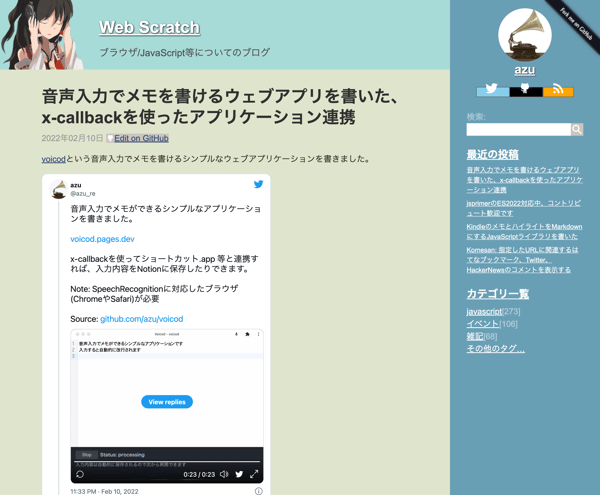
Task: Open voicod.pages.dev link in tweet
Action: (x=102, y=239)
